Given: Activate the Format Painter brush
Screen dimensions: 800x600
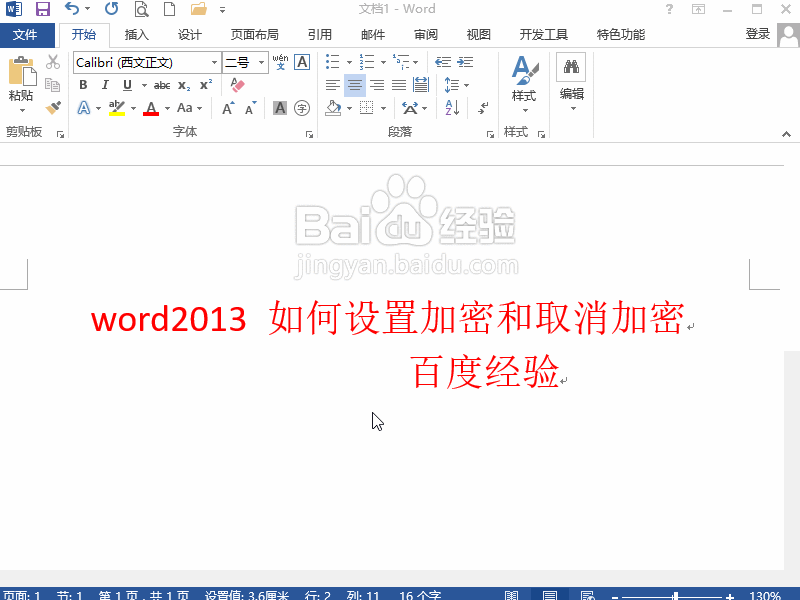Looking at the screenshot, I should [x=53, y=108].
